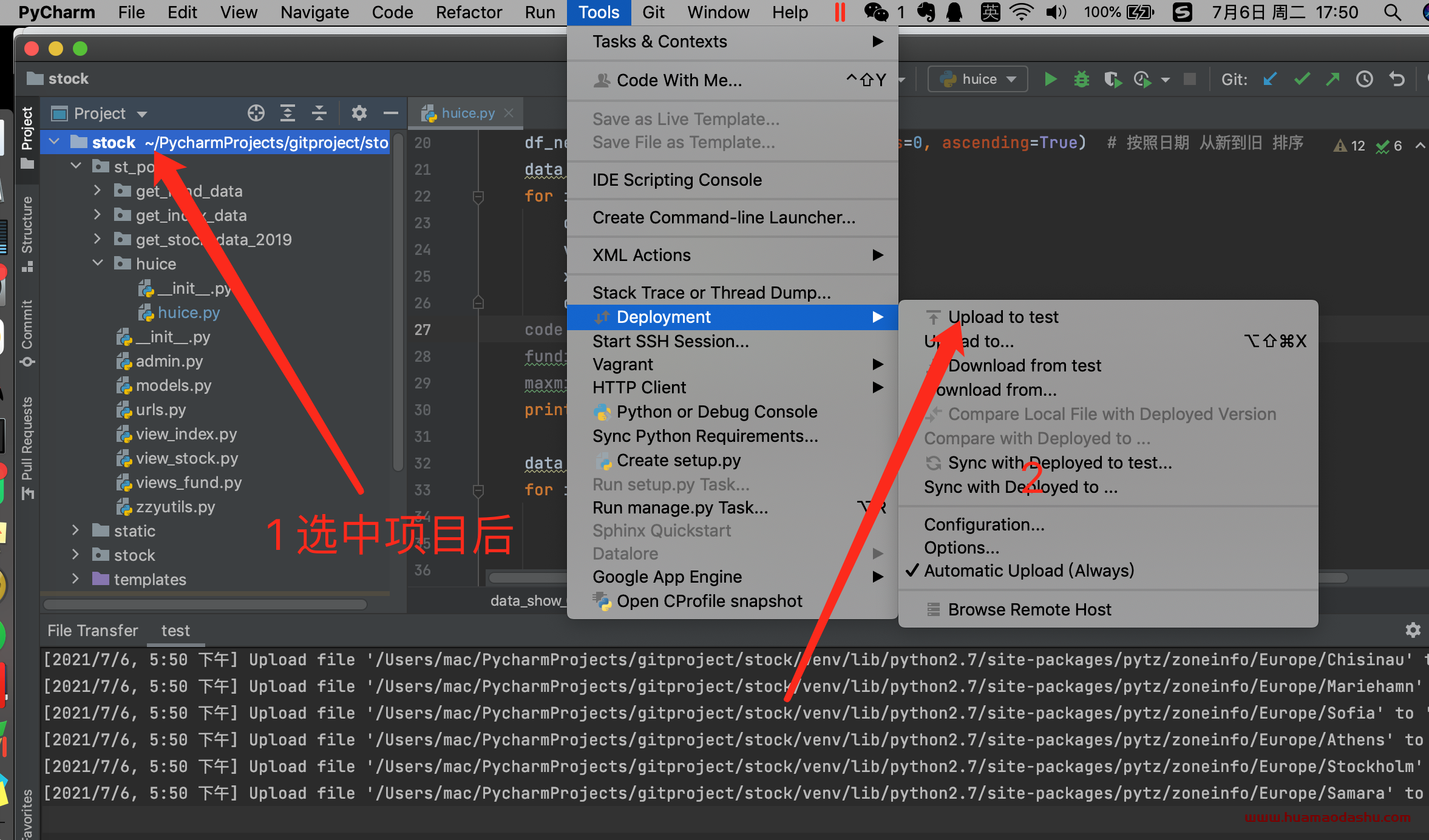
Task: Expand the templates folder
Action: pyautogui.click(x=76, y=579)
